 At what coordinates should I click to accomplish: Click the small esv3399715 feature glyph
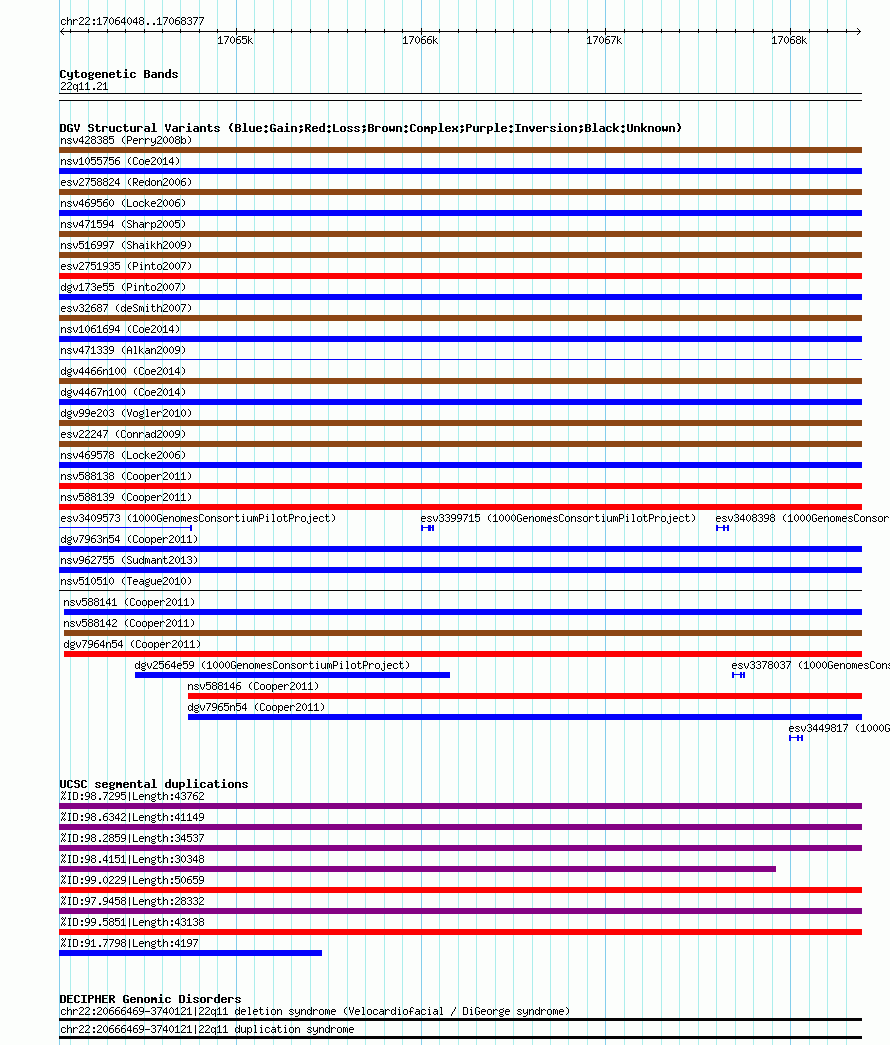(428, 528)
